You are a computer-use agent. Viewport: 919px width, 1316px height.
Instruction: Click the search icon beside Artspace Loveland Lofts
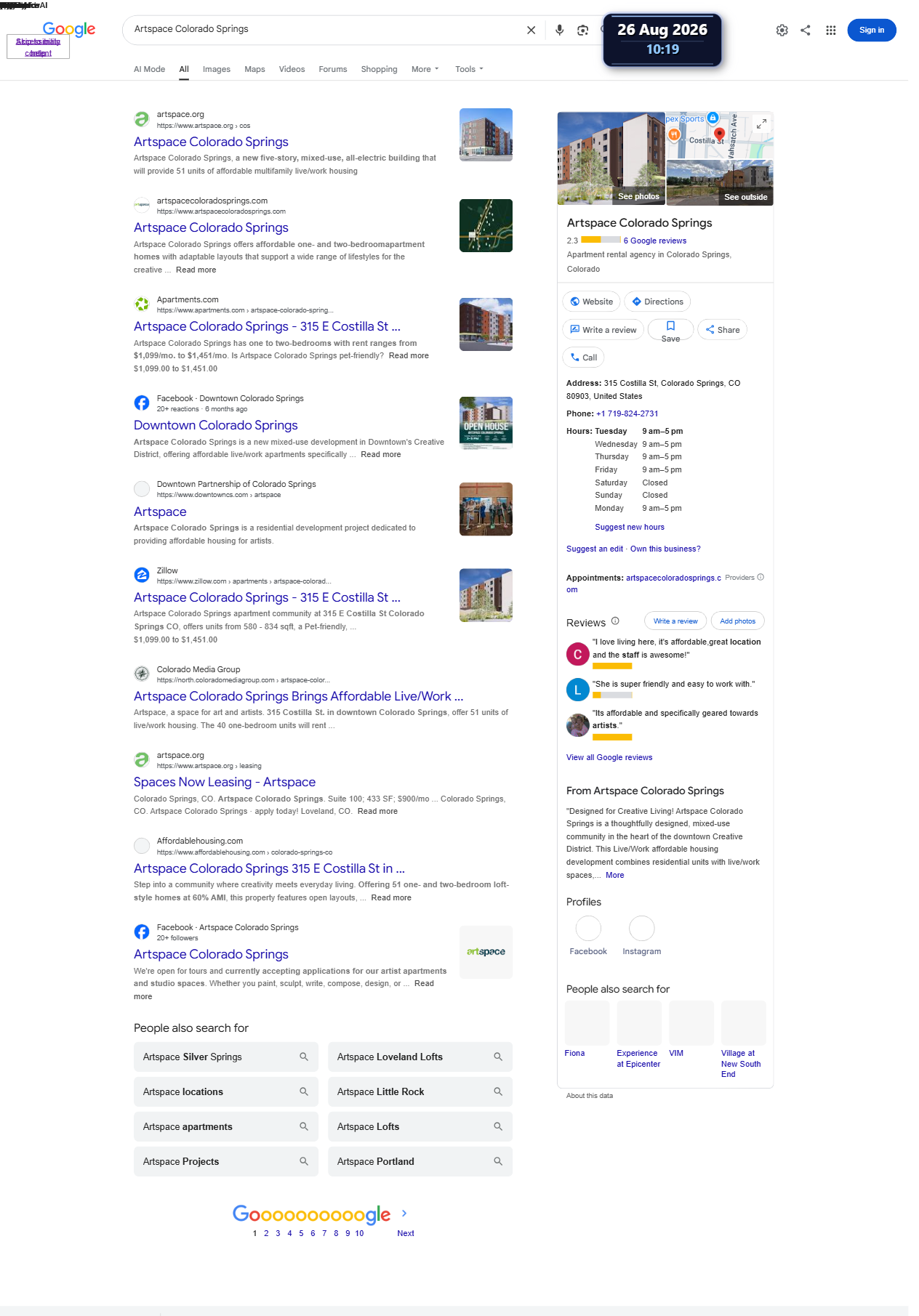pyautogui.click(x=498, y=1057)
